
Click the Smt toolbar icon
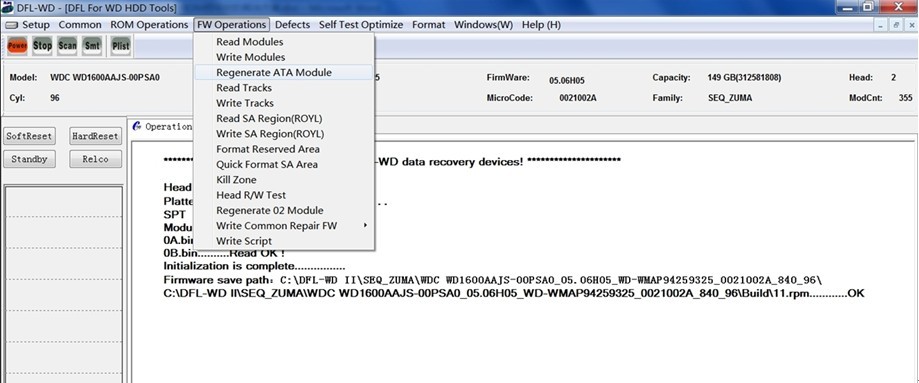click(92, 46)
